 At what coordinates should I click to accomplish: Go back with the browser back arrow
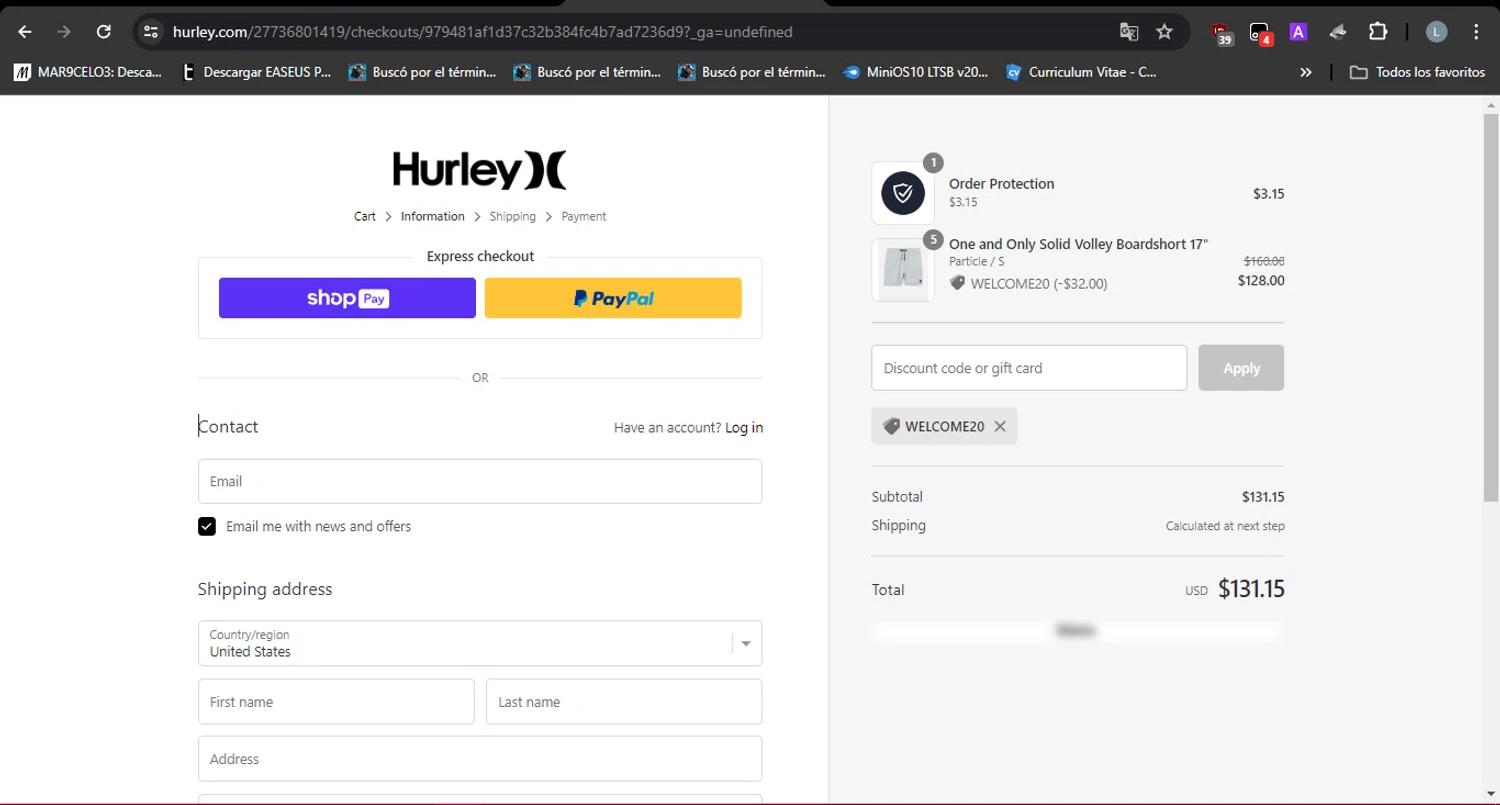pyautogui.click(x=25, y=32)
